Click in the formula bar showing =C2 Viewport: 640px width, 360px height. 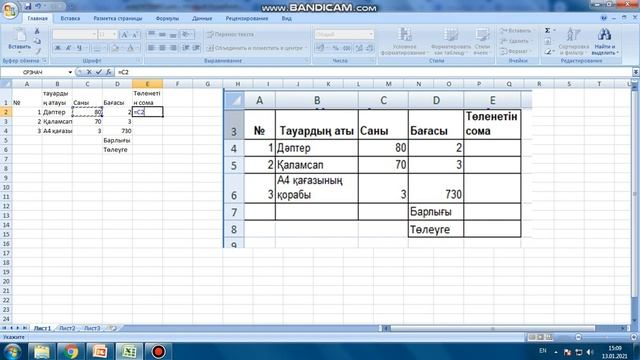(373, 72)
